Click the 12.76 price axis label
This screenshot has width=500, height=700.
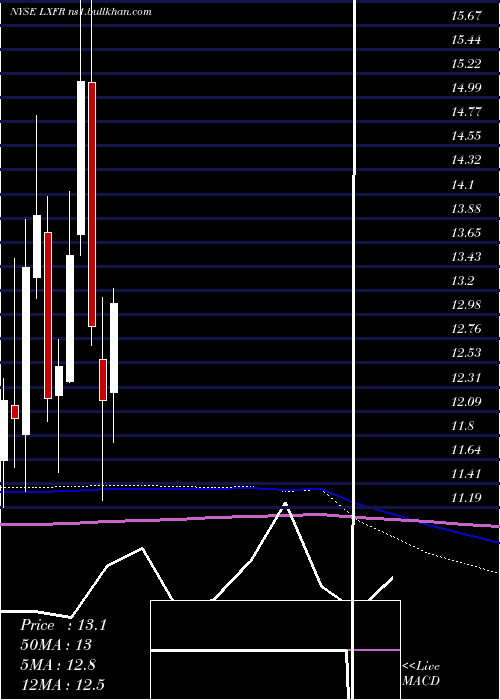pos(466,329)
